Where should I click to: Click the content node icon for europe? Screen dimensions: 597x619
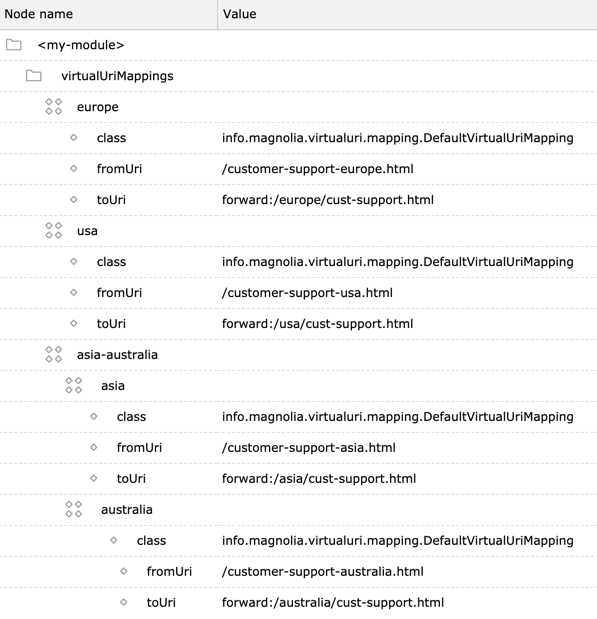pyautogui.click(x=54, y=107)
